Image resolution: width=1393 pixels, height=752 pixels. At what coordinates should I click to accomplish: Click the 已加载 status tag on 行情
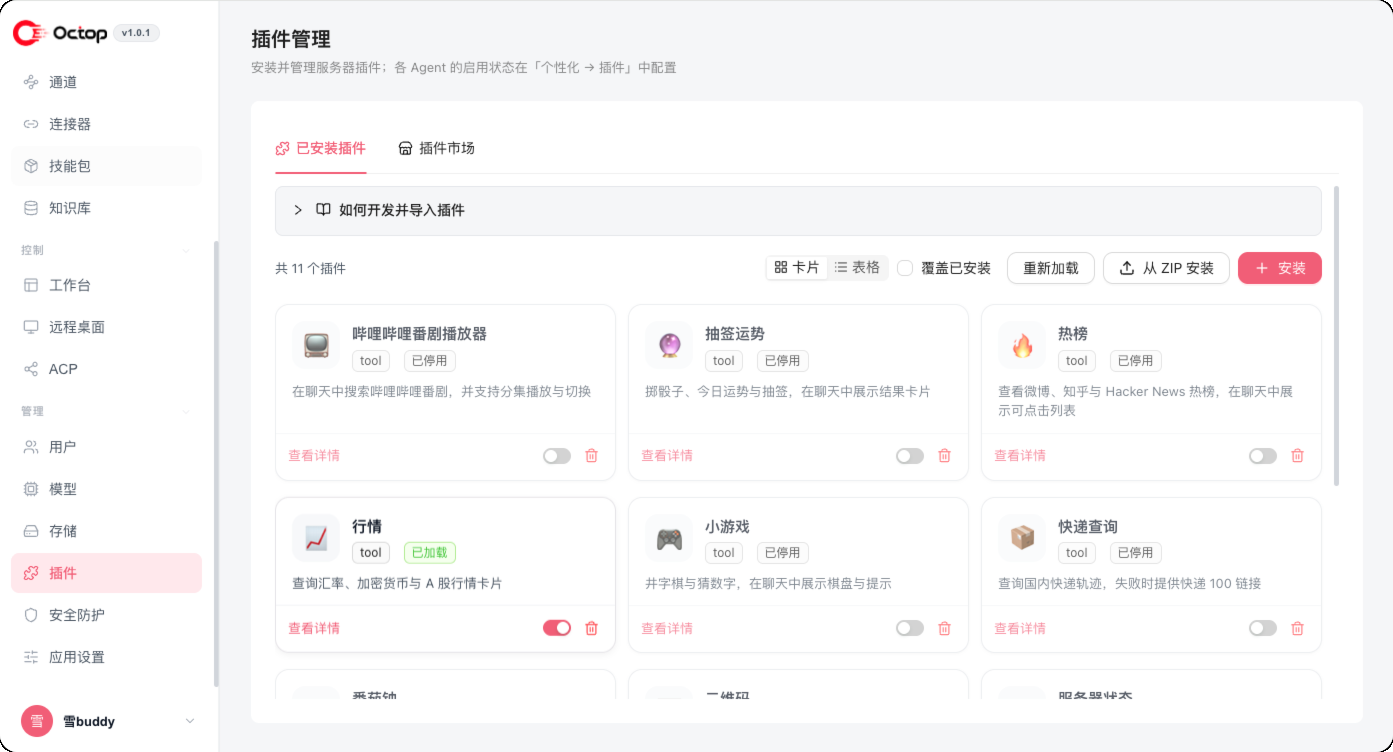[x=430, y=553]
